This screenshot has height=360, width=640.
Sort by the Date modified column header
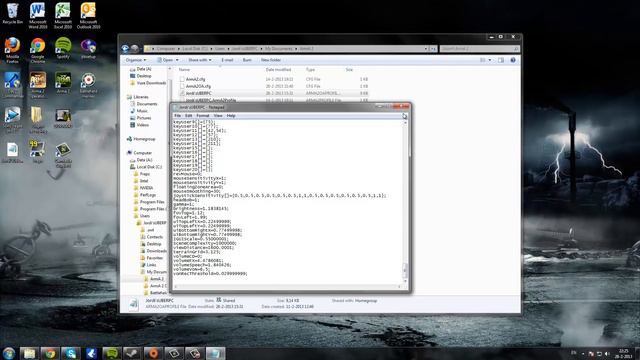pyautogui.click(x=278, y=70)
